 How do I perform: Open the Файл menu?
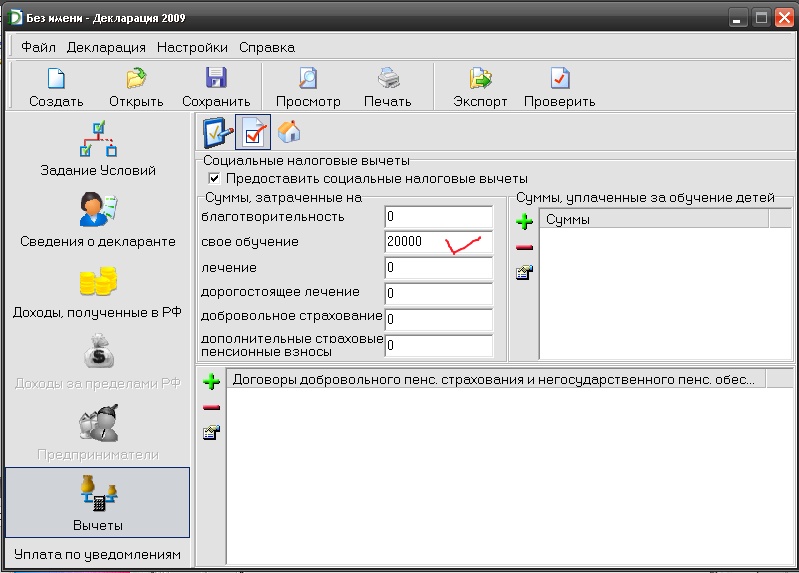pyautogui.click(x=38, y=47)
